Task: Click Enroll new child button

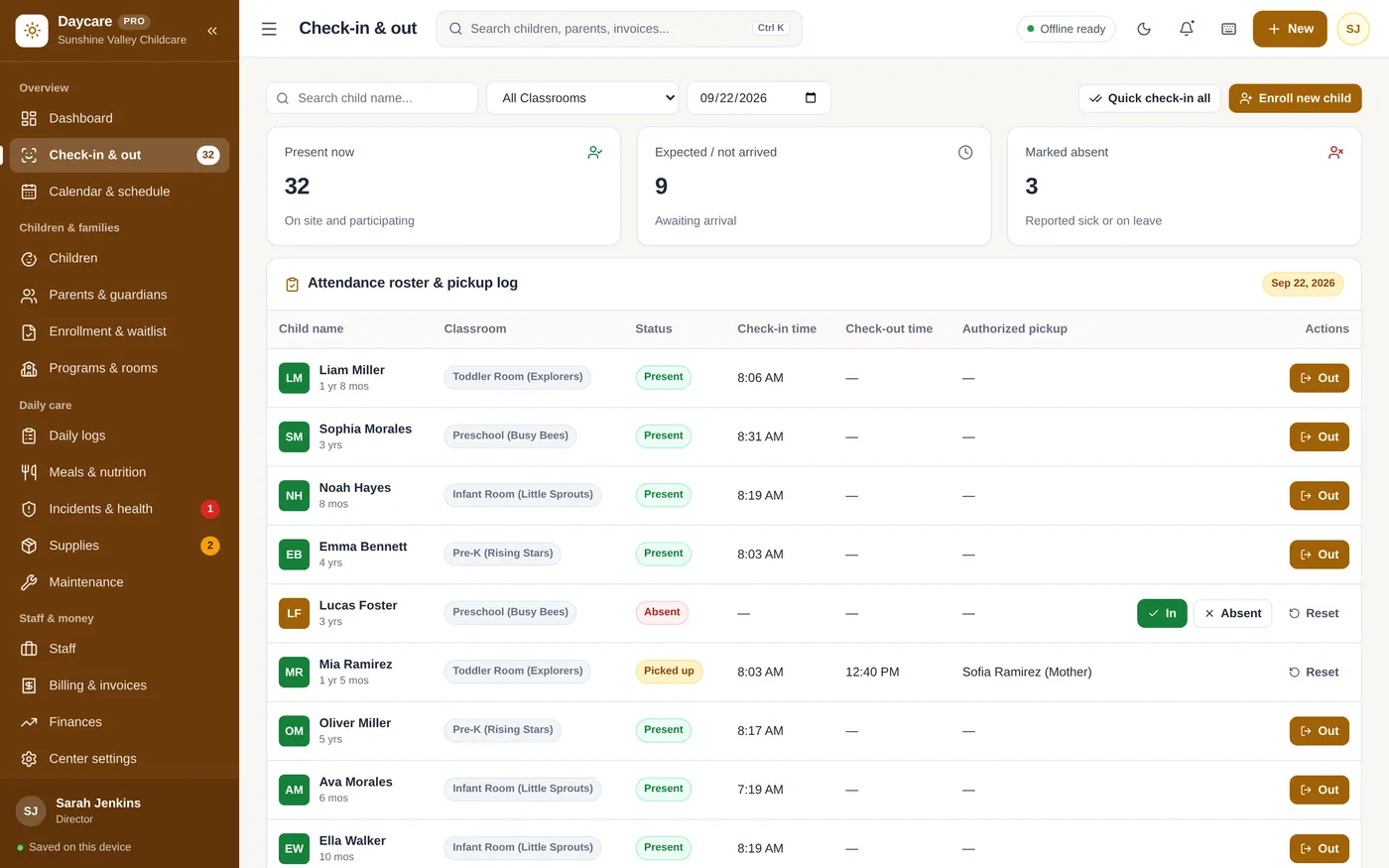Action: point(1295,98)
